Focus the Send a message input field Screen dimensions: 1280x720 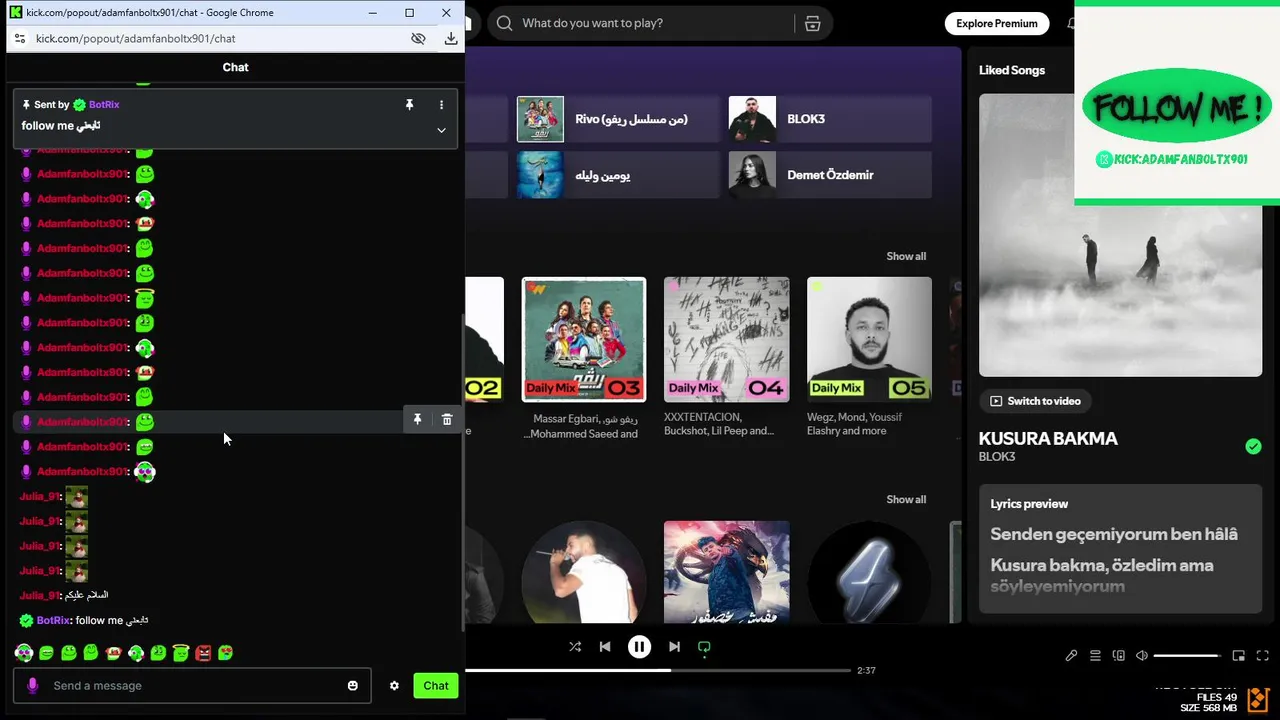pyautogui.click(x=192, y=685)
